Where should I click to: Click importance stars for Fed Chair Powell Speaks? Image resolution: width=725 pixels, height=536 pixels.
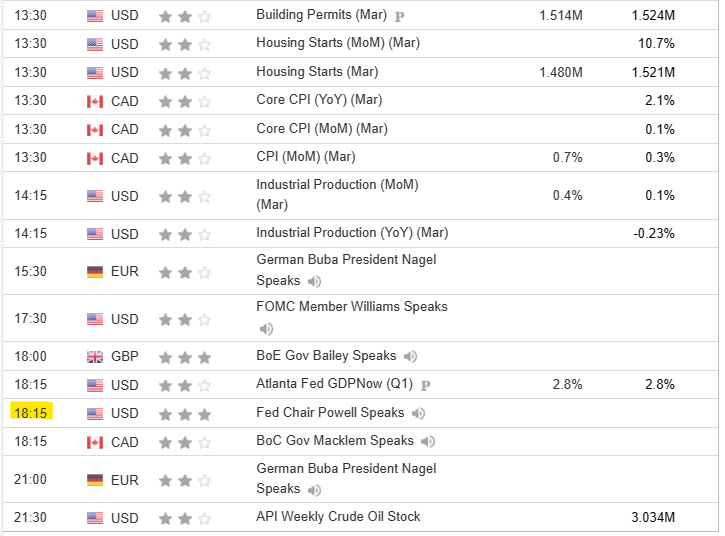(185, 414)
